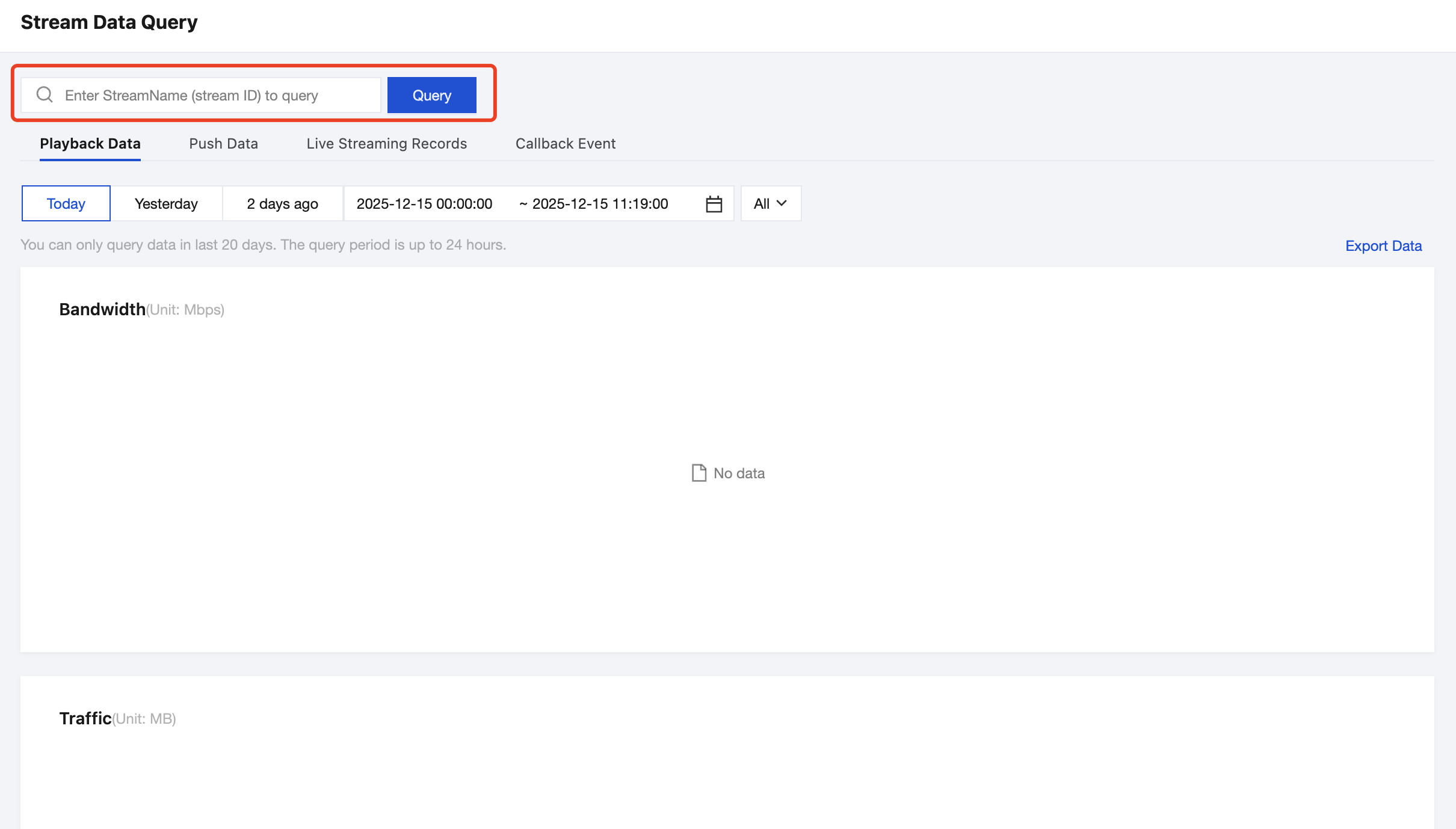This screenshot has width=1456, height=829.
Task: Click the No data document icon
Action: click(699, 473)
